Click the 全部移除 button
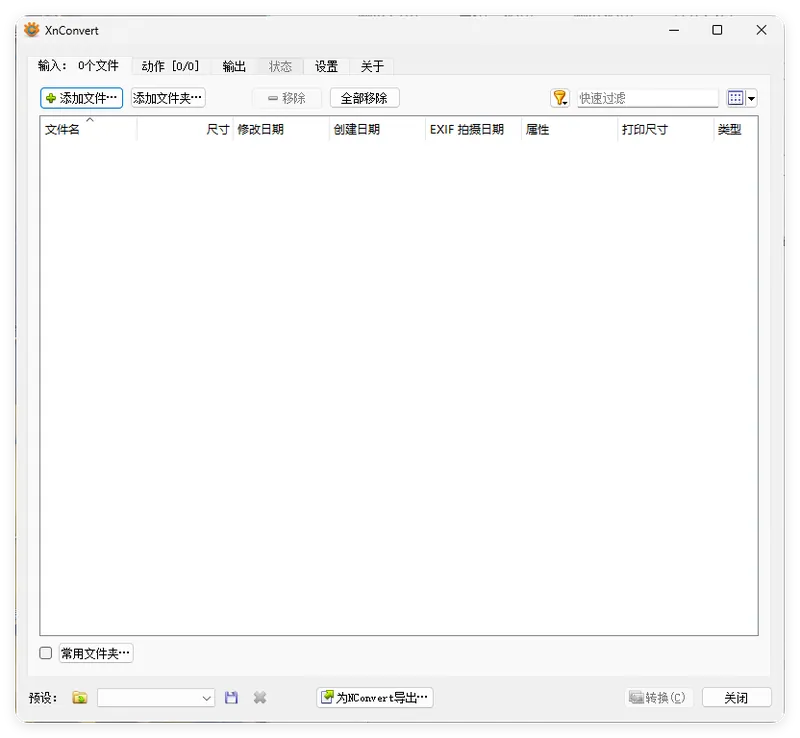Viewport: 800px width, 738px height. click(364, 98)
